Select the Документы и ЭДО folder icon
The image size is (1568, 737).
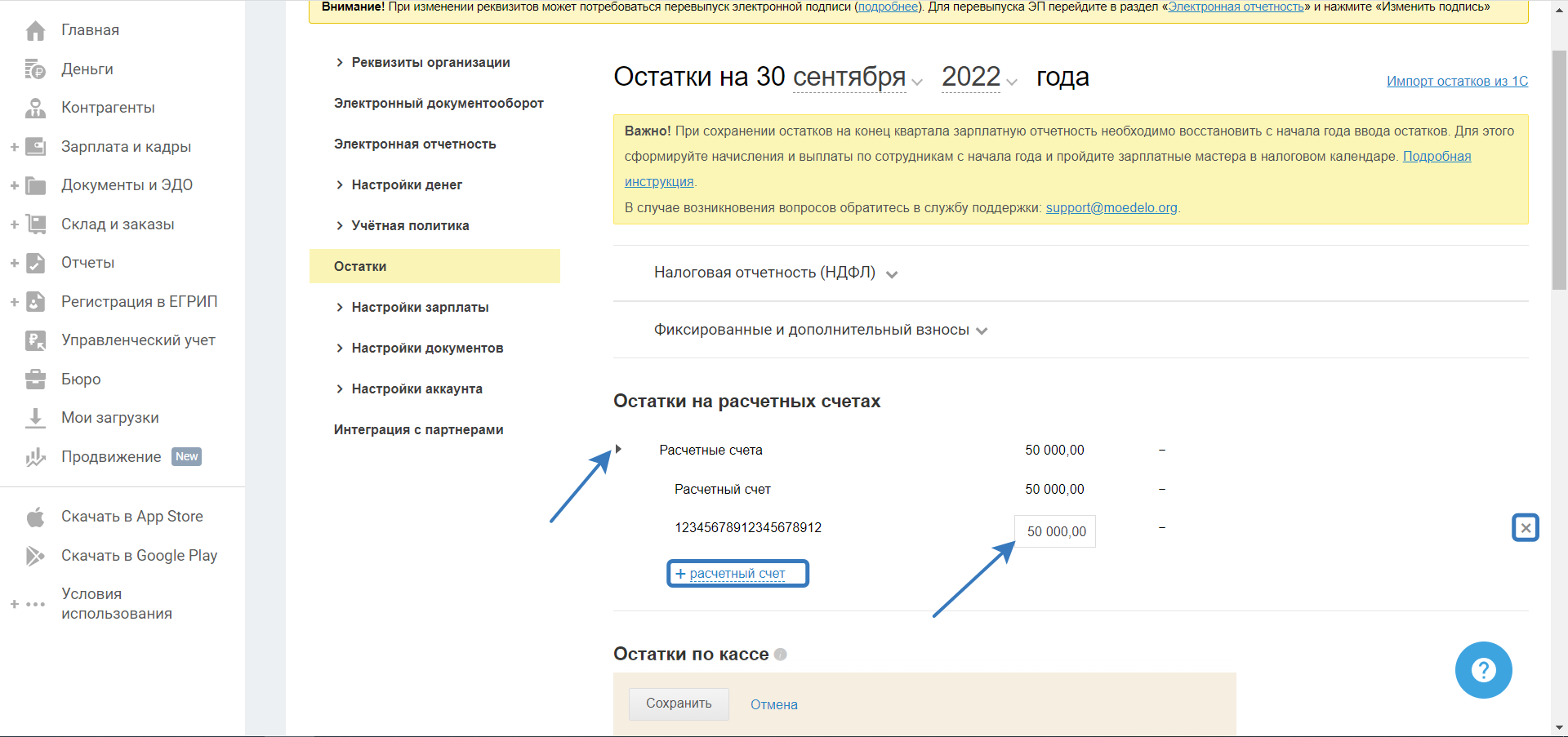click(35, 185)
